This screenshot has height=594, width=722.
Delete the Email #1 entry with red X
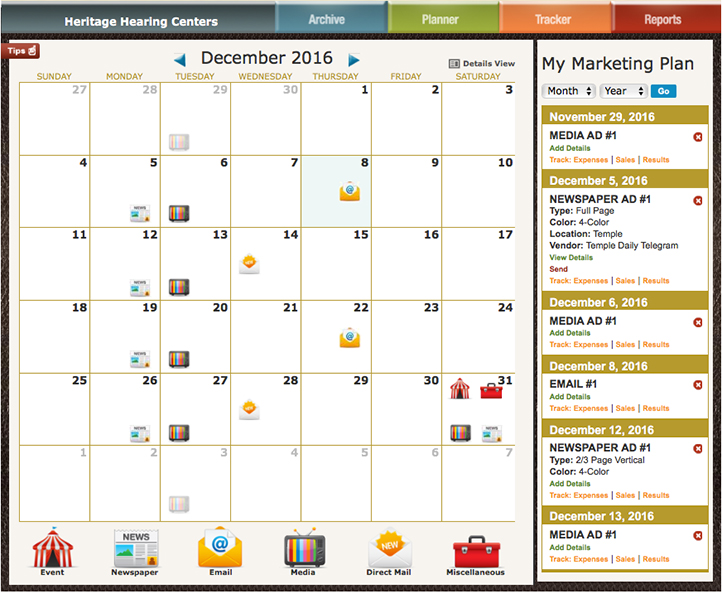click(x=698, y=385)
